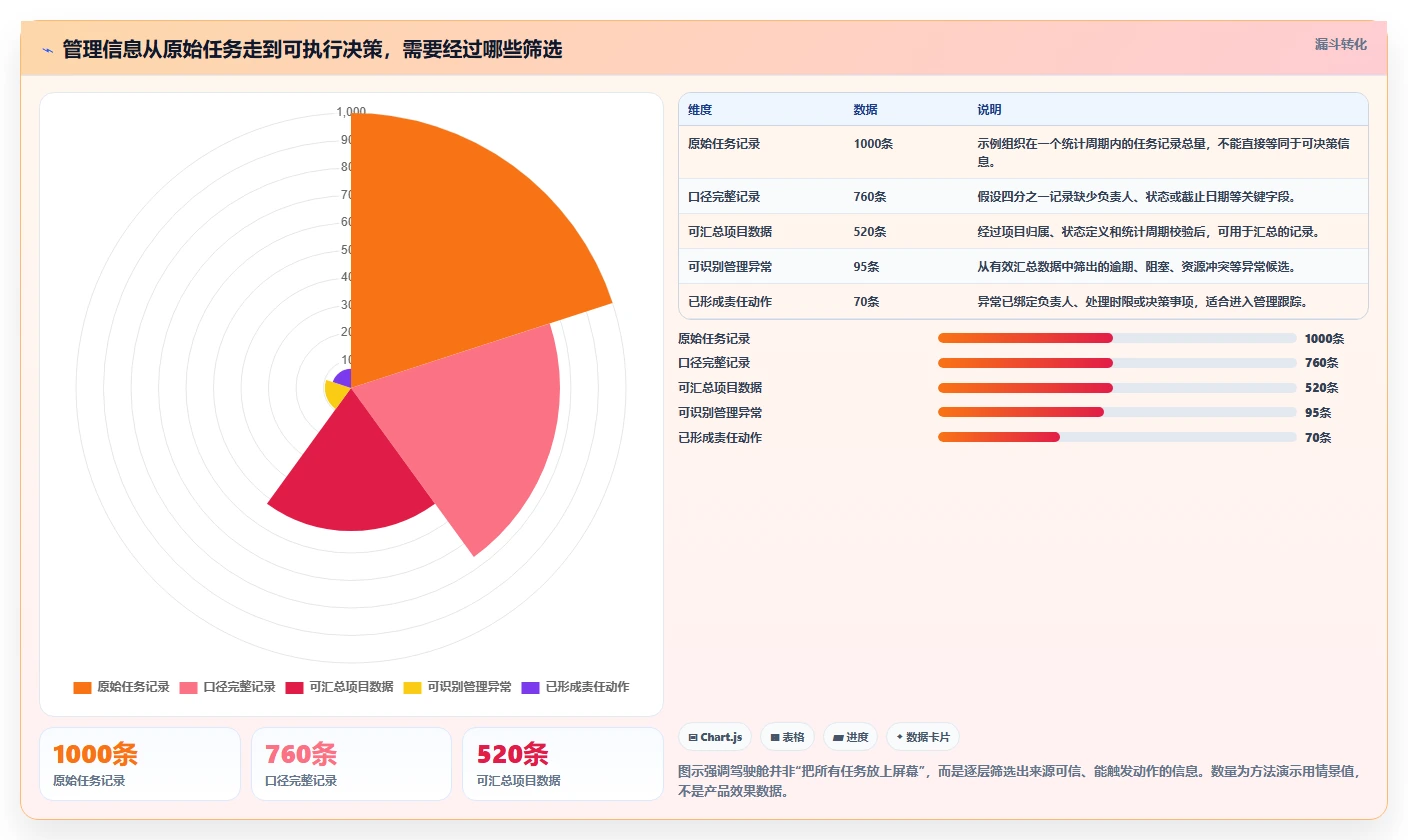Screen dimensions: 1408x840
Task: Click the 95条 value beside progress bar
Action: pyautogui.click(x=1318, y=412)
